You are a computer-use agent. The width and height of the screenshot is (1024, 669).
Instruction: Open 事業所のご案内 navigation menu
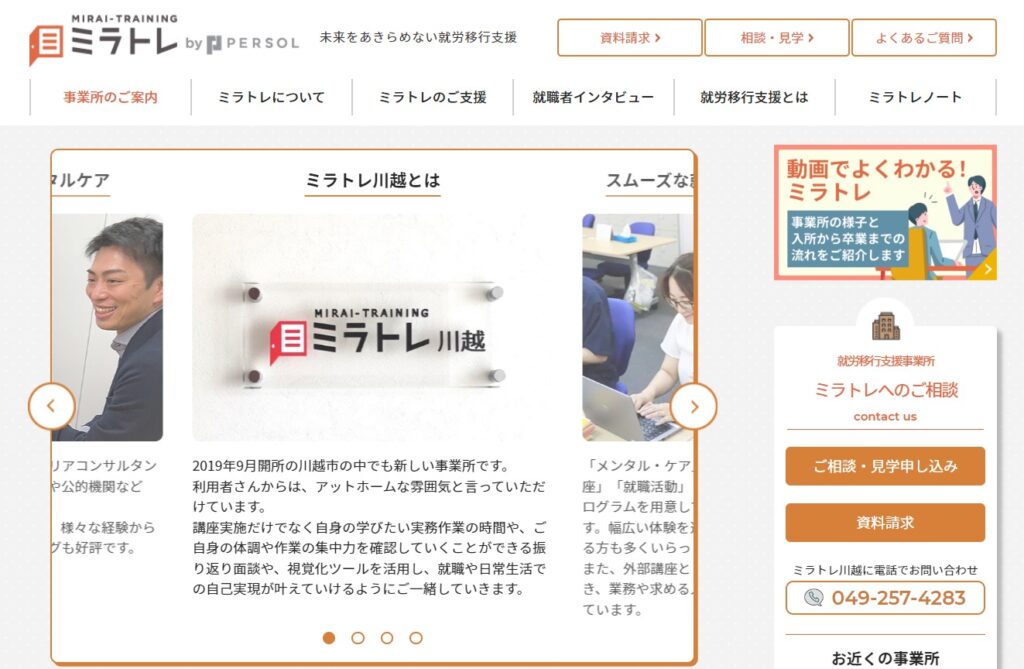point(110,97)
